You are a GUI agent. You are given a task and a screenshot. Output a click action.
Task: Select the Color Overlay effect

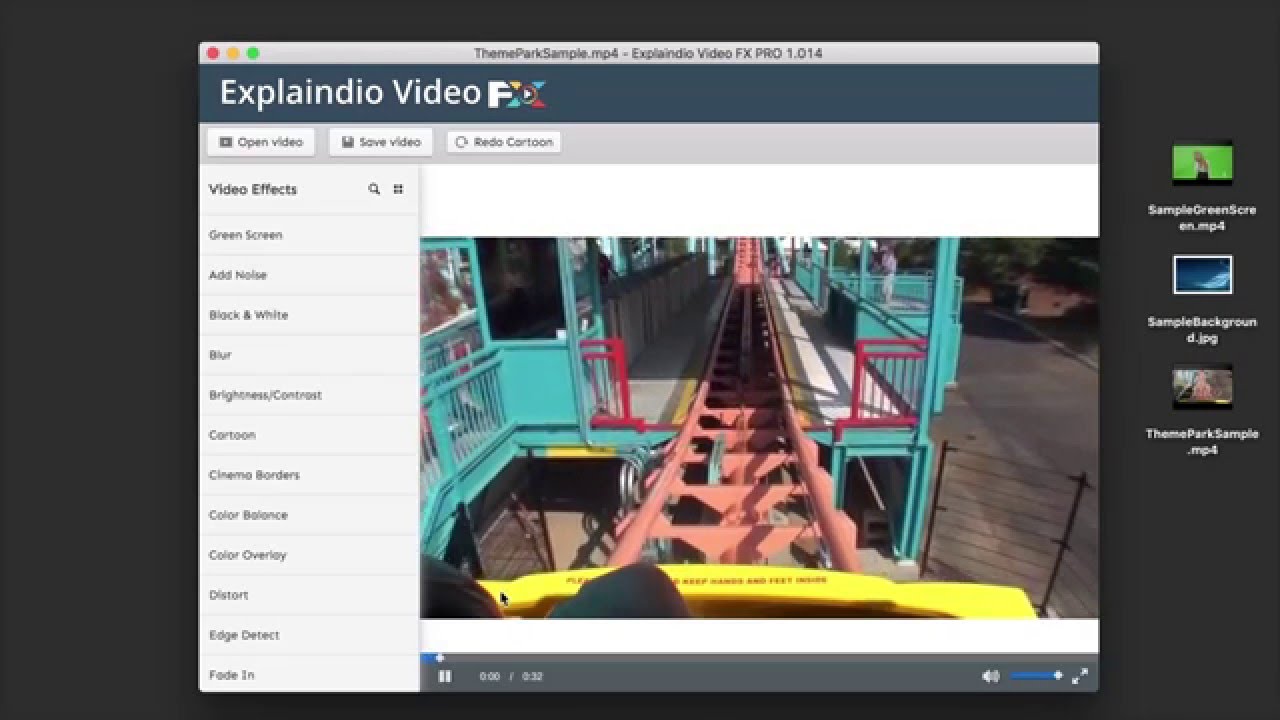309,555
